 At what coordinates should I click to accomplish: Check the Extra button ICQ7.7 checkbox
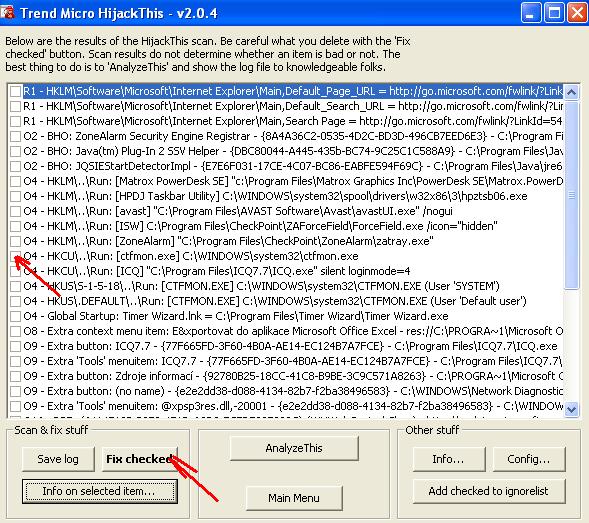[x=15, y=346]
